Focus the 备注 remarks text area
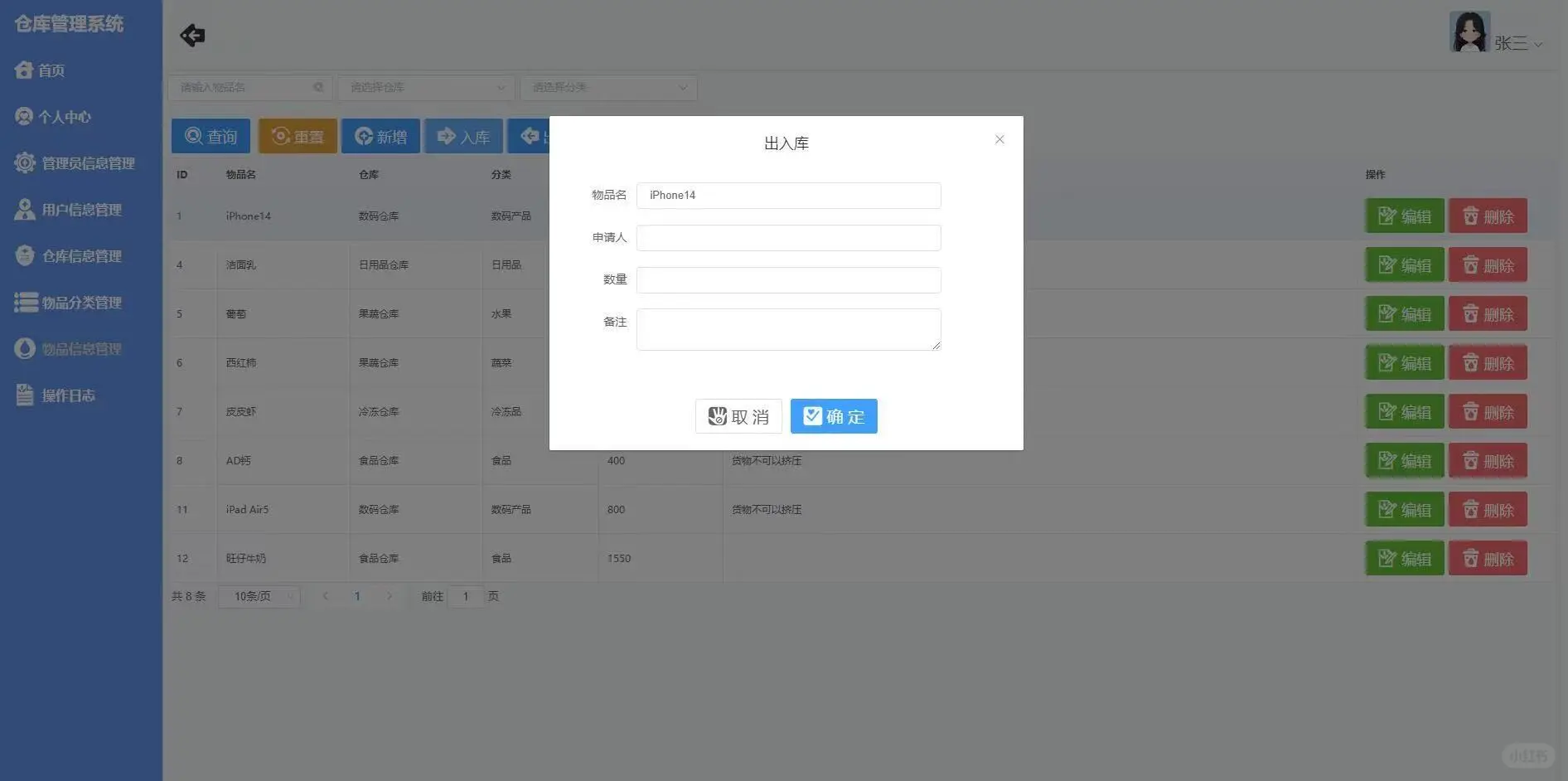Image resolution: width=1568 pixels, height=781 pixels. tap(787, 328)
